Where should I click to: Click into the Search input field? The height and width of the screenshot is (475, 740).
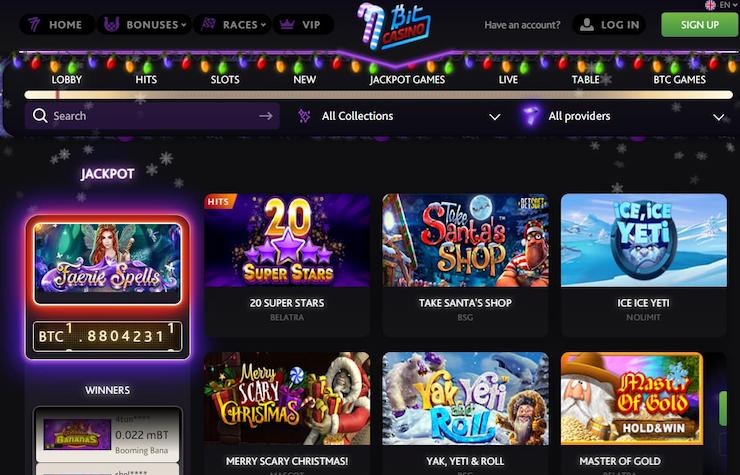point(152,116)
